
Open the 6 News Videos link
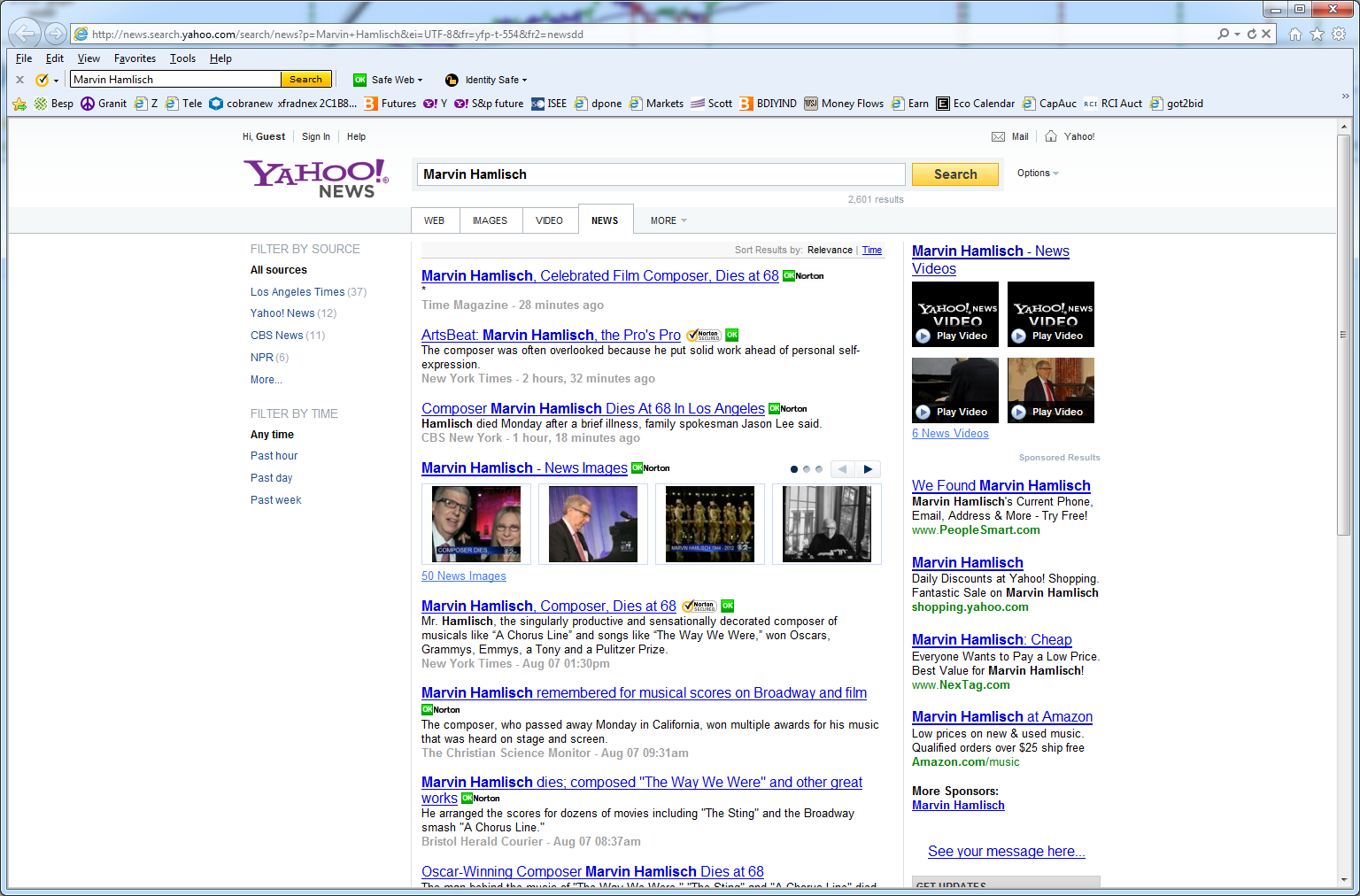coord(950,434)
